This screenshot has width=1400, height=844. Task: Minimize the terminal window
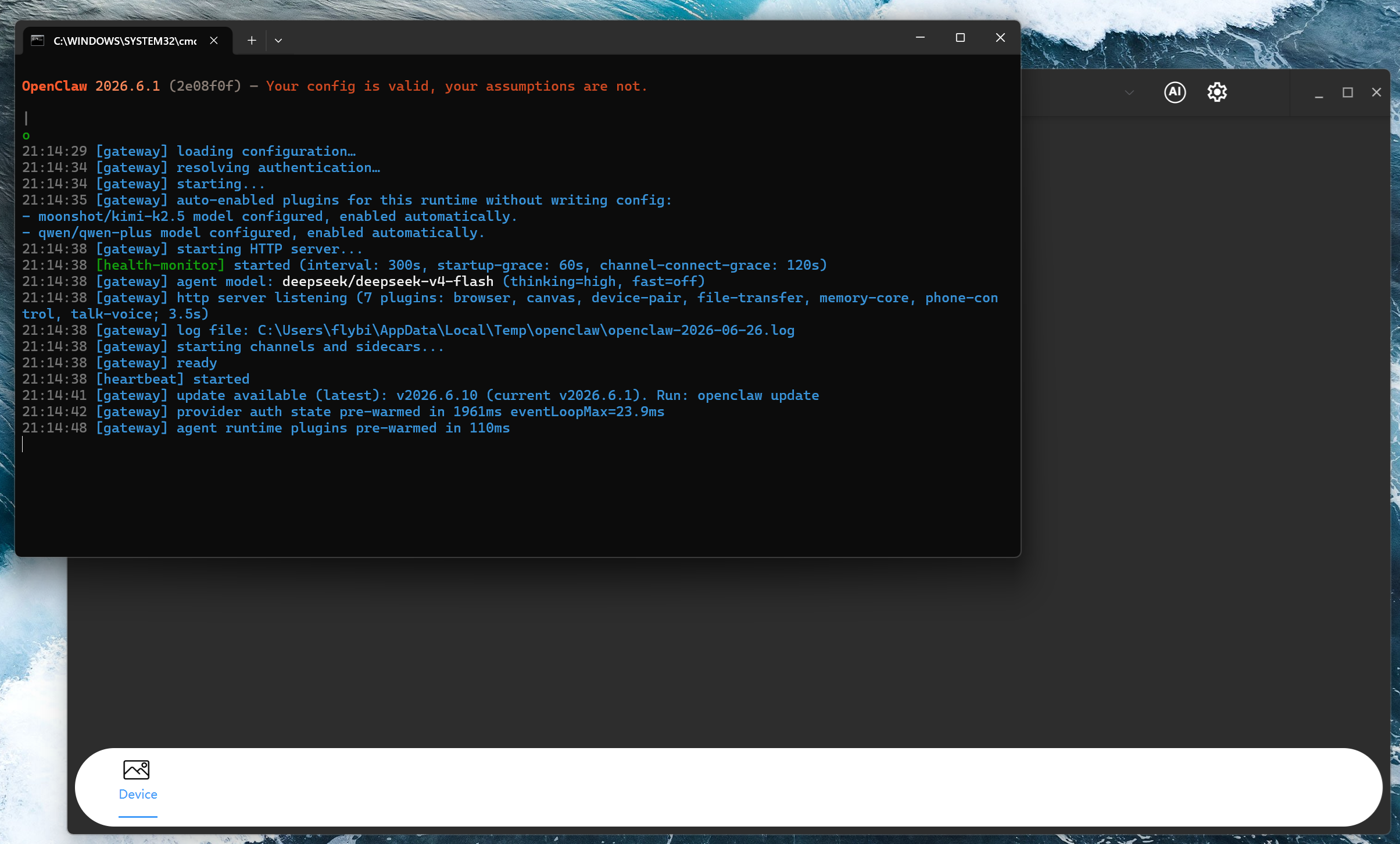click(920, 38)
